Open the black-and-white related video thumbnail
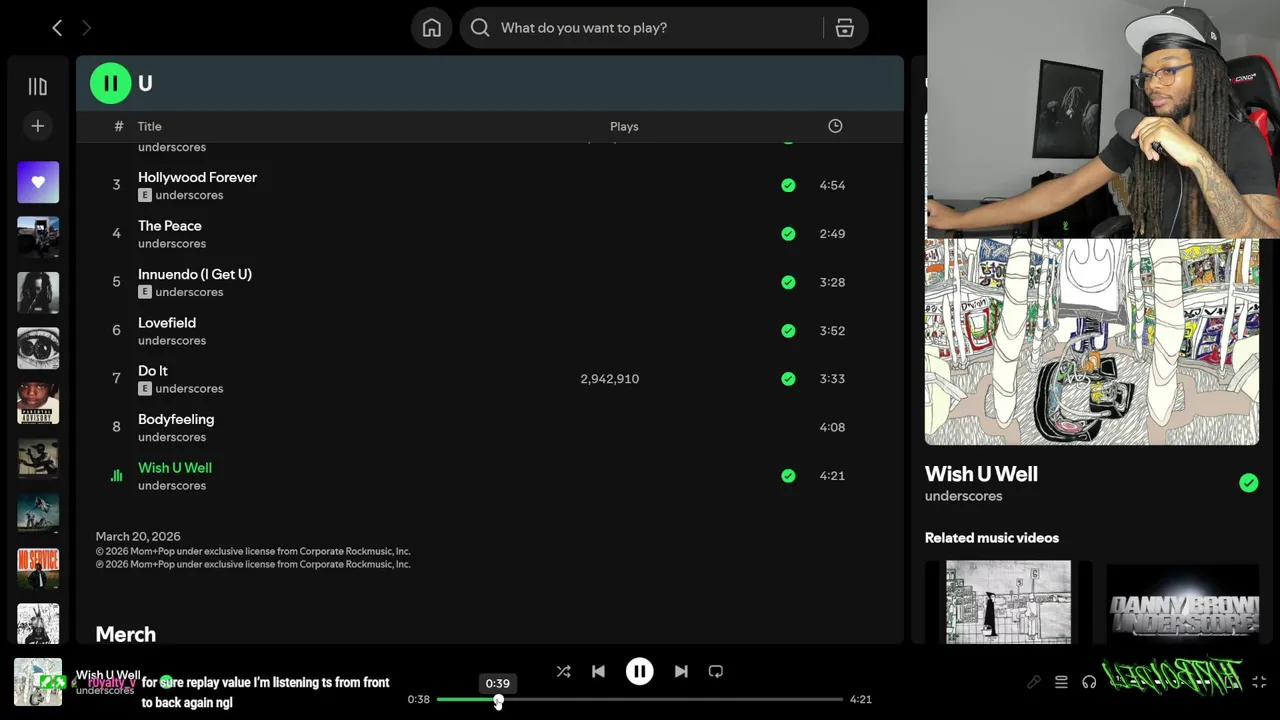 [x=1008, y=602]
